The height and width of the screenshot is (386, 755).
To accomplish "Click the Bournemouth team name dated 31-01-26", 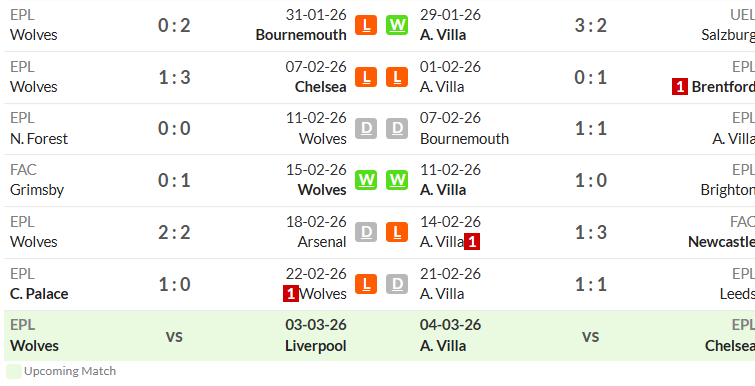I will click(301, 35).
